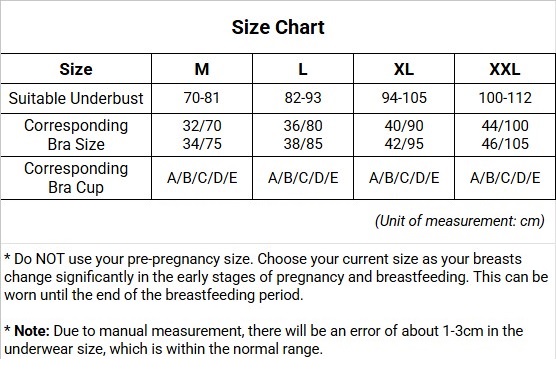Select the XL size column header
556x386 pixels.
(x=404, y=69)
